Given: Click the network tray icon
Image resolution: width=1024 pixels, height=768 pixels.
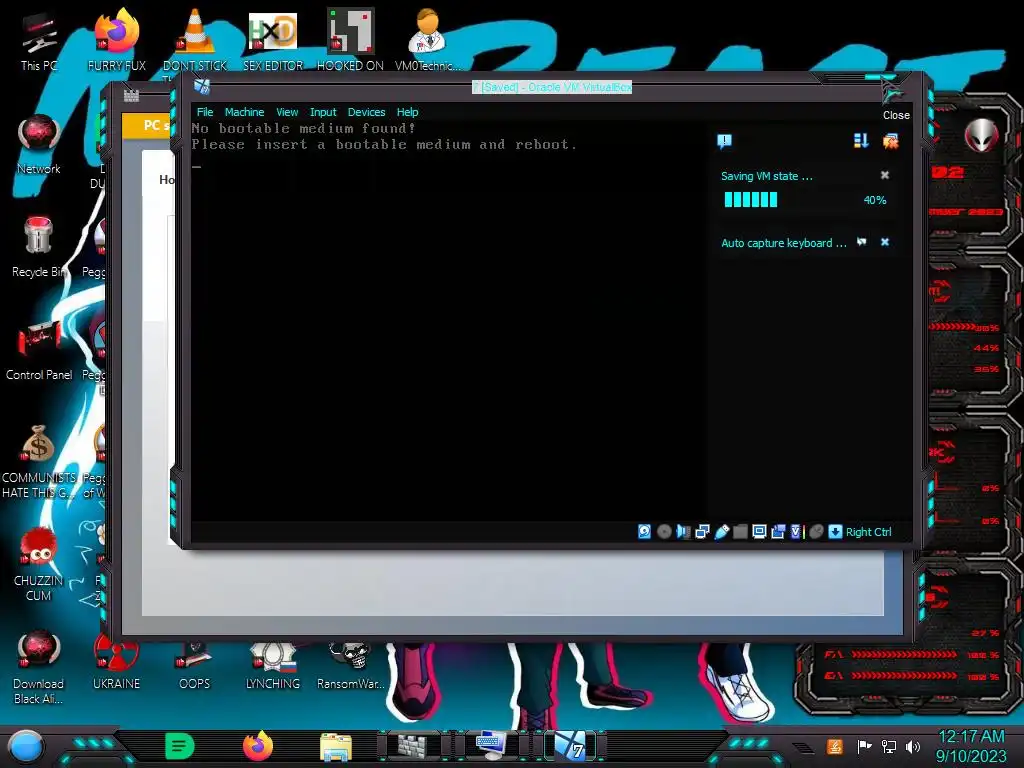Looking at the screenshot, I should (888, 746).
